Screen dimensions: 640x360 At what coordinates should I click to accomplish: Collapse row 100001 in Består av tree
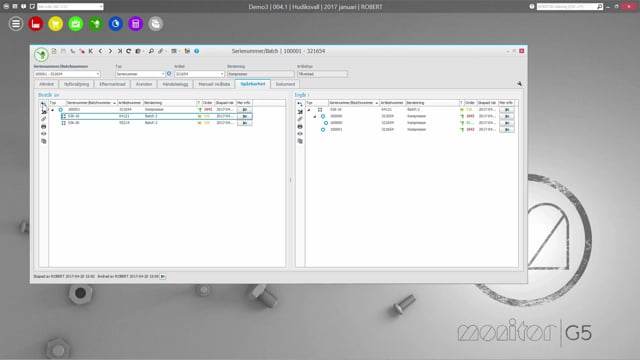click(53, 110)
